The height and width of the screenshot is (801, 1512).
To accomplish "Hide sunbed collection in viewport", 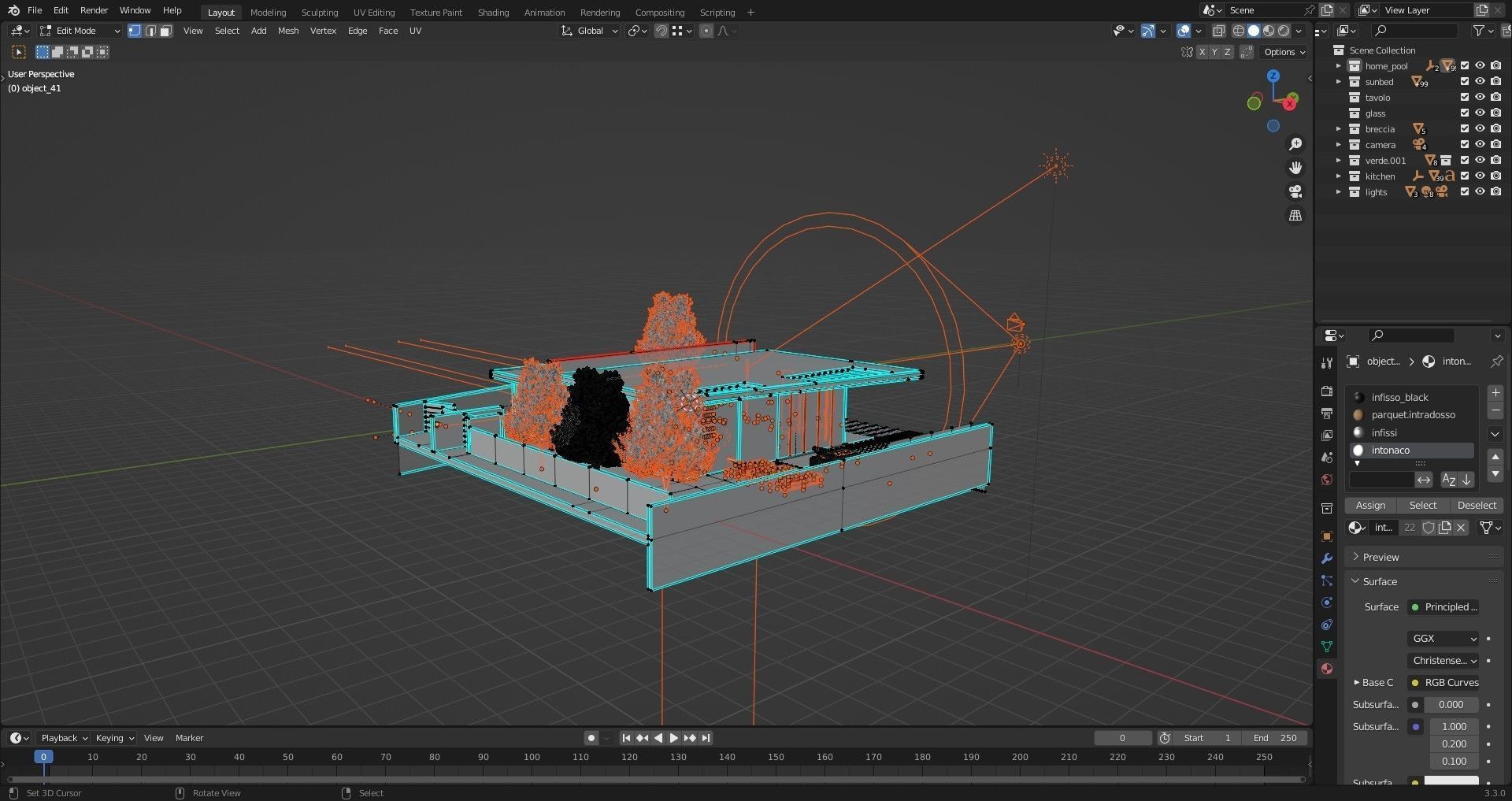I will tap(1480, 82).
